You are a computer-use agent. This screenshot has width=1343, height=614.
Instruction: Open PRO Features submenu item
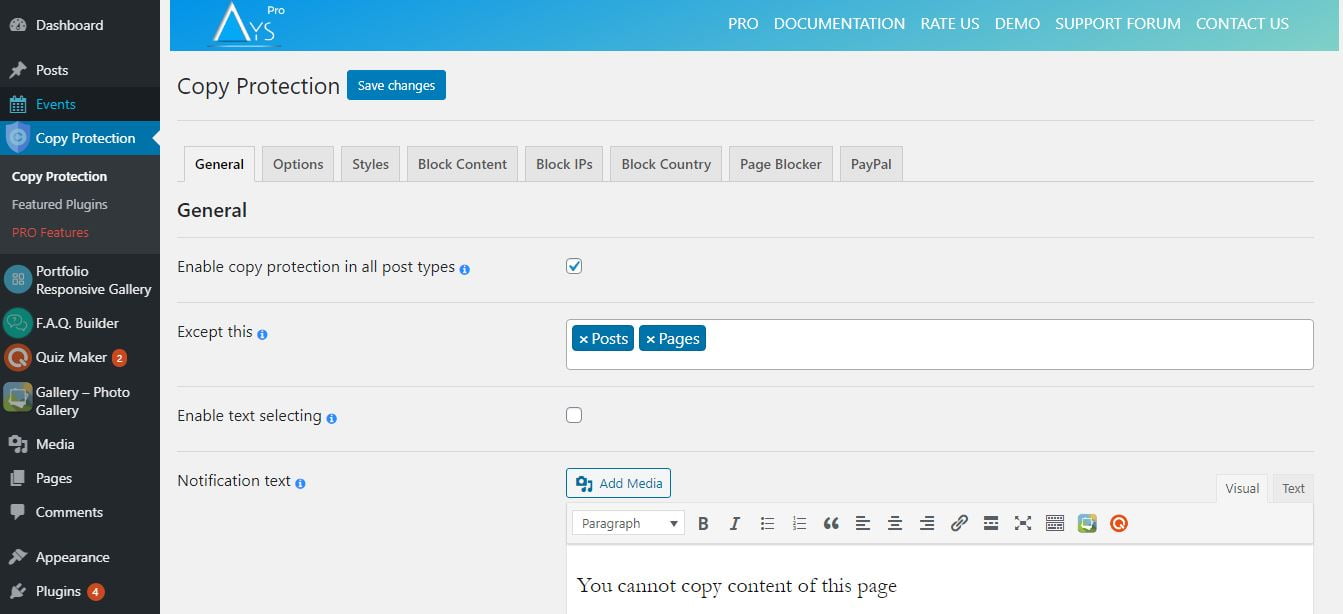pos(50,232)
